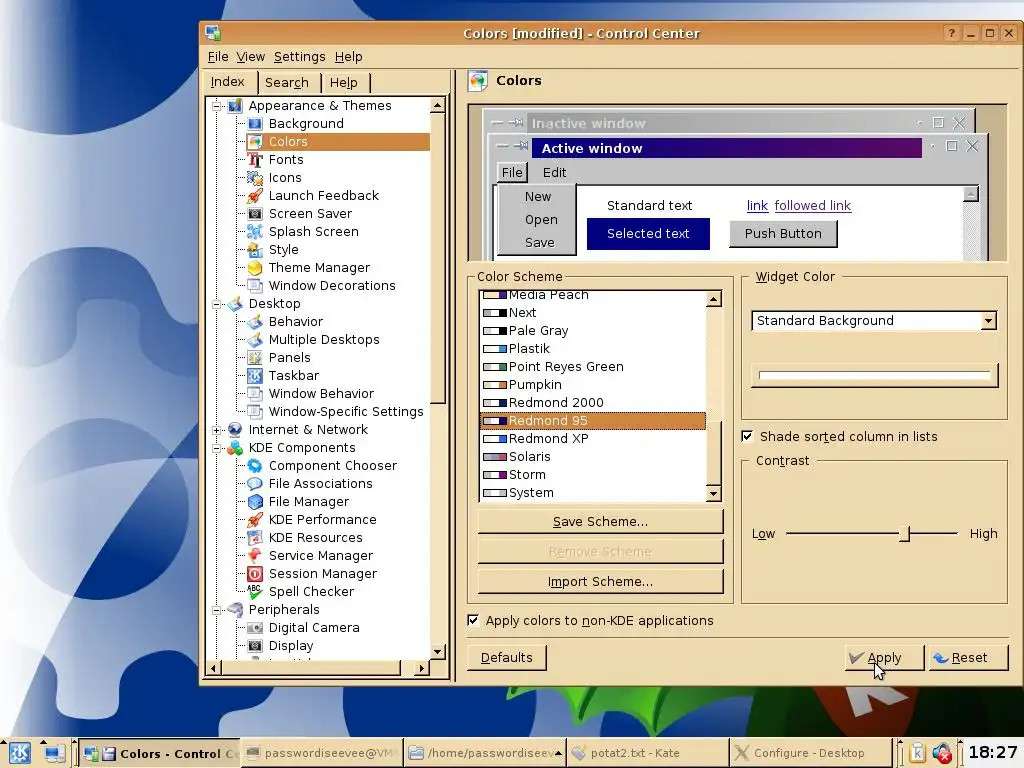This screenshot has height=768, width=1024.
Task: Switch to the Search tab
Action: point(287,82)
